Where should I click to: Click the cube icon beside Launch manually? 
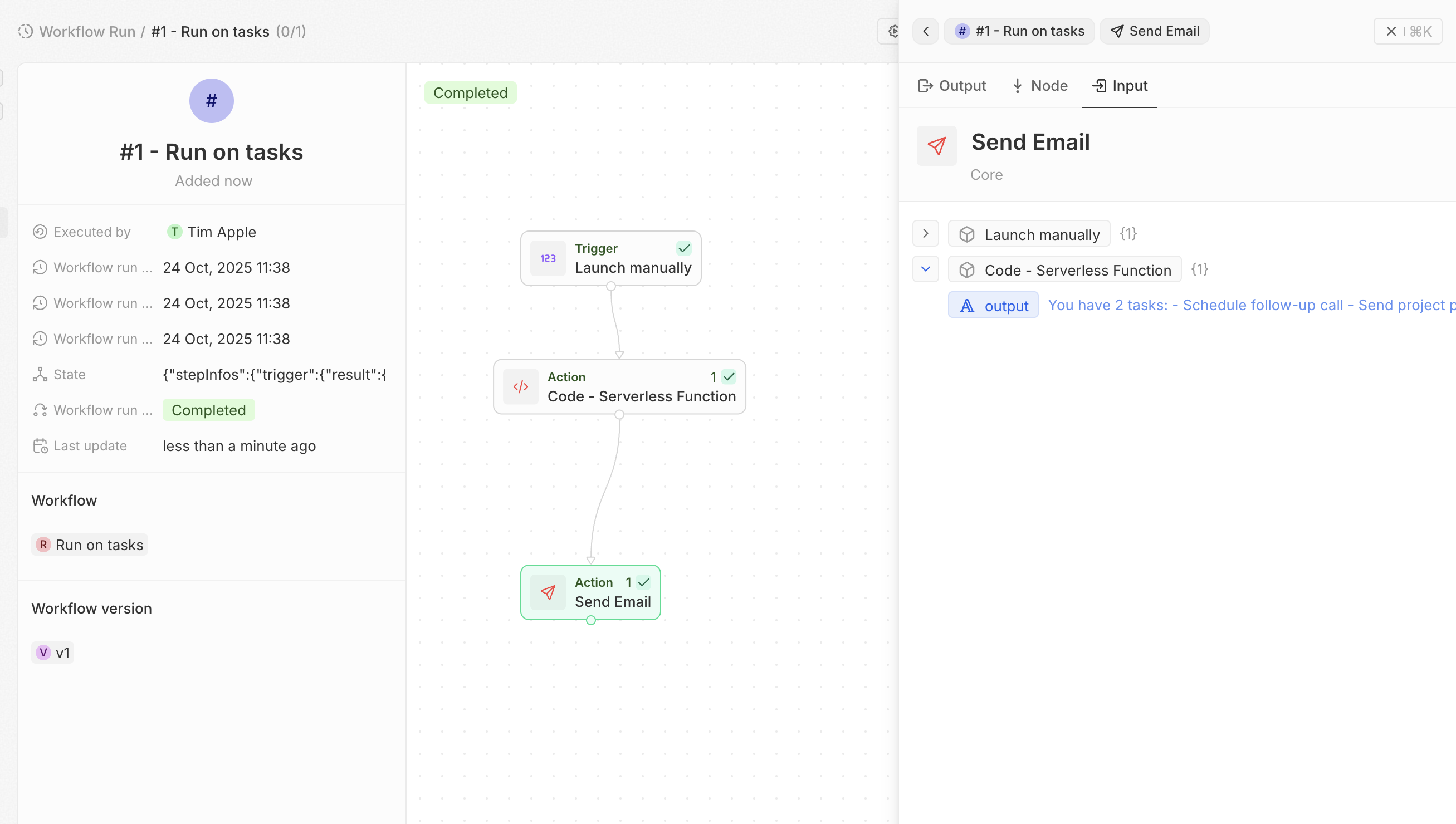[x=967, y=234]
